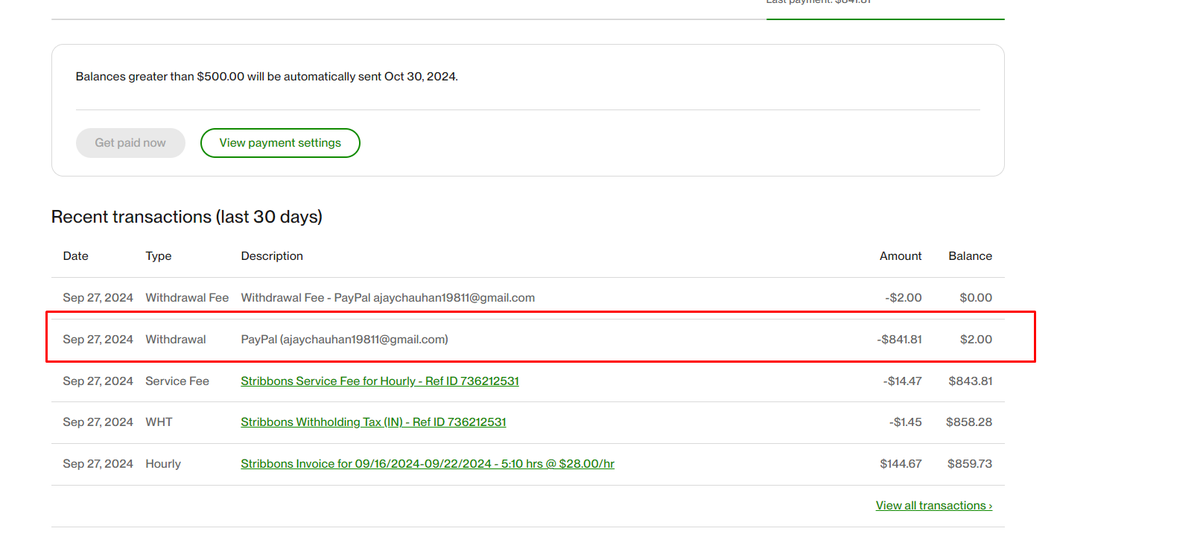Click the date in the Hourly row
Screen dimensions: 1200x537
(x=98, y=464)
